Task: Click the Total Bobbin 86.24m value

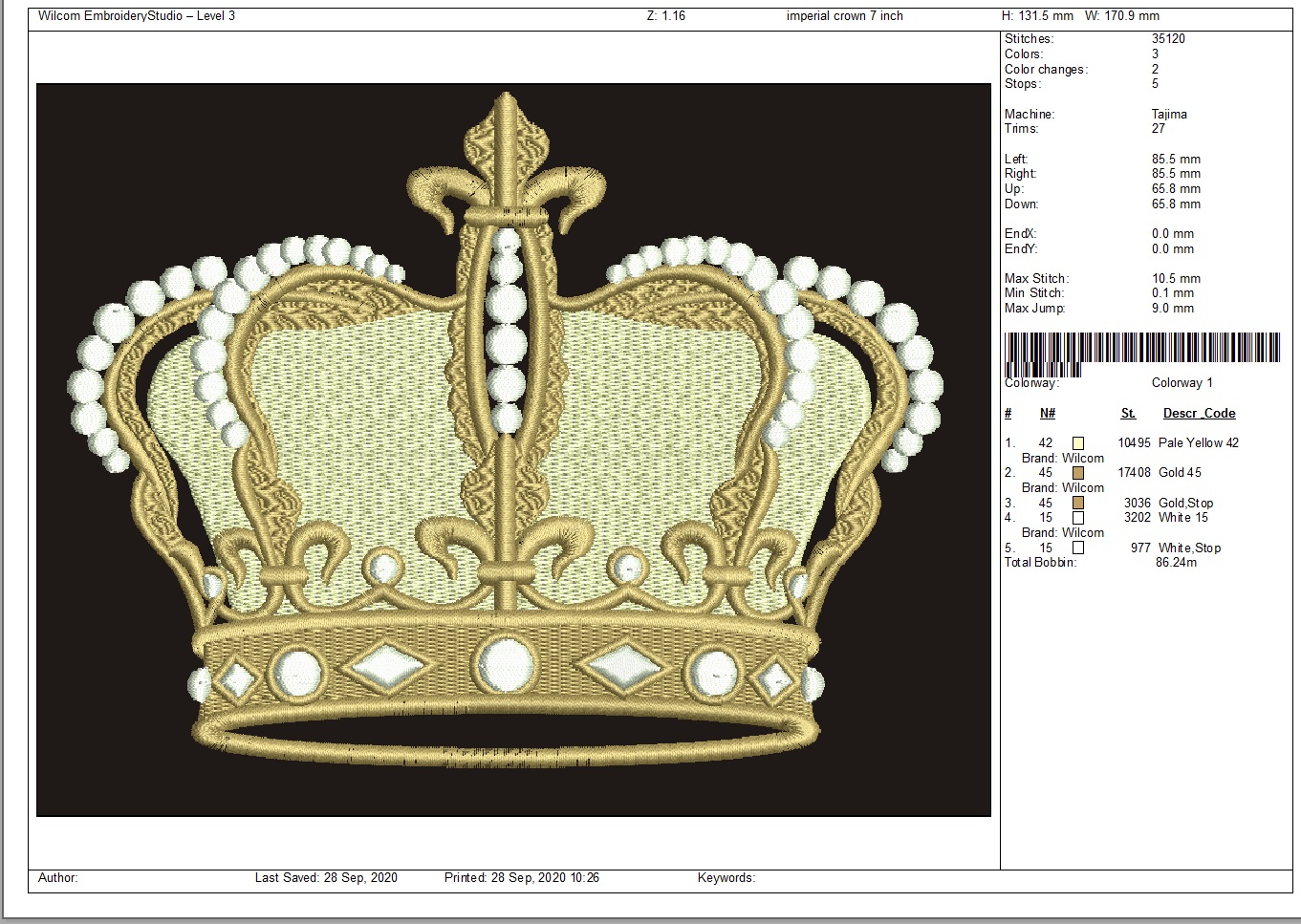Action: coord(1176,563)
